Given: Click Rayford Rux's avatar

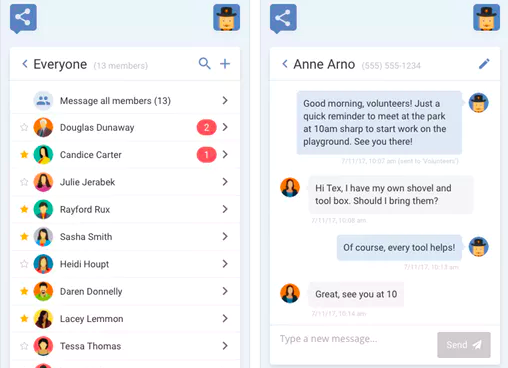Looking at the screenshot, I should pos(43,209).
